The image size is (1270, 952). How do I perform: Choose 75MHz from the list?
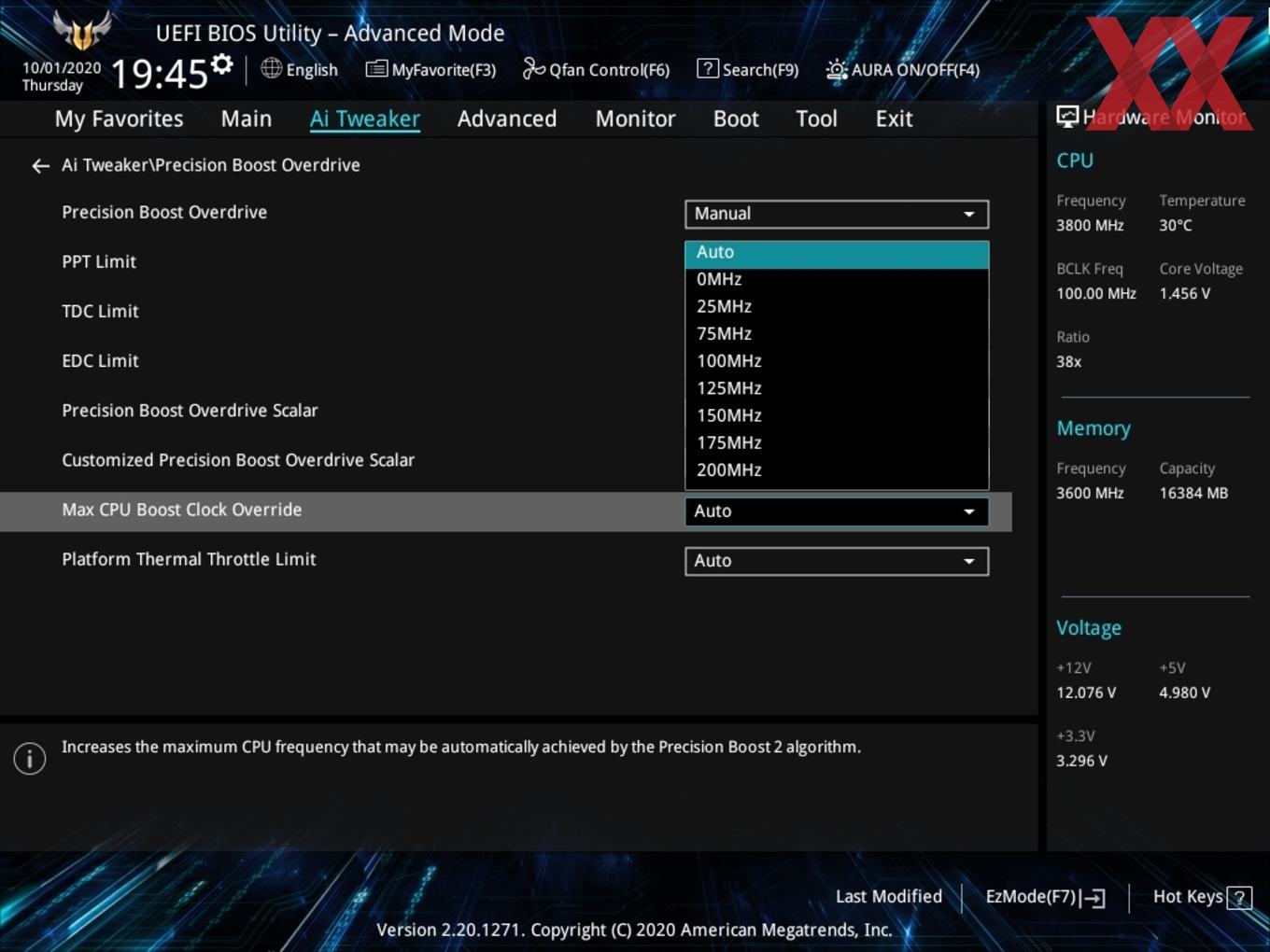tap(837, 333)
